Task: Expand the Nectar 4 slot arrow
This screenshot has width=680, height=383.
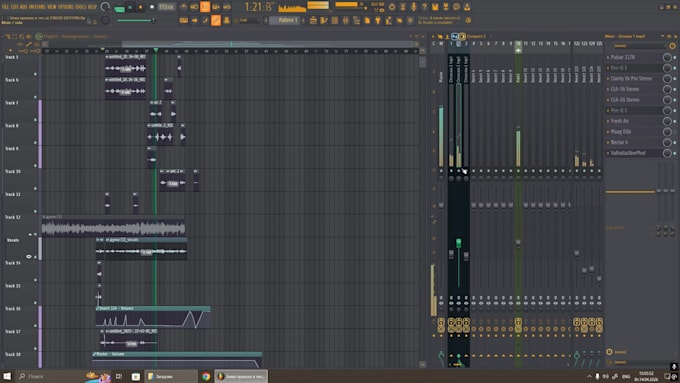Action: pos(608,142)
